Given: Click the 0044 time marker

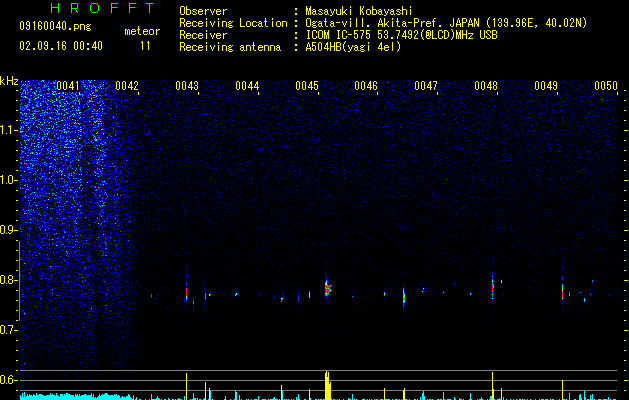Looking at the screenshot, I should (247, 86).
